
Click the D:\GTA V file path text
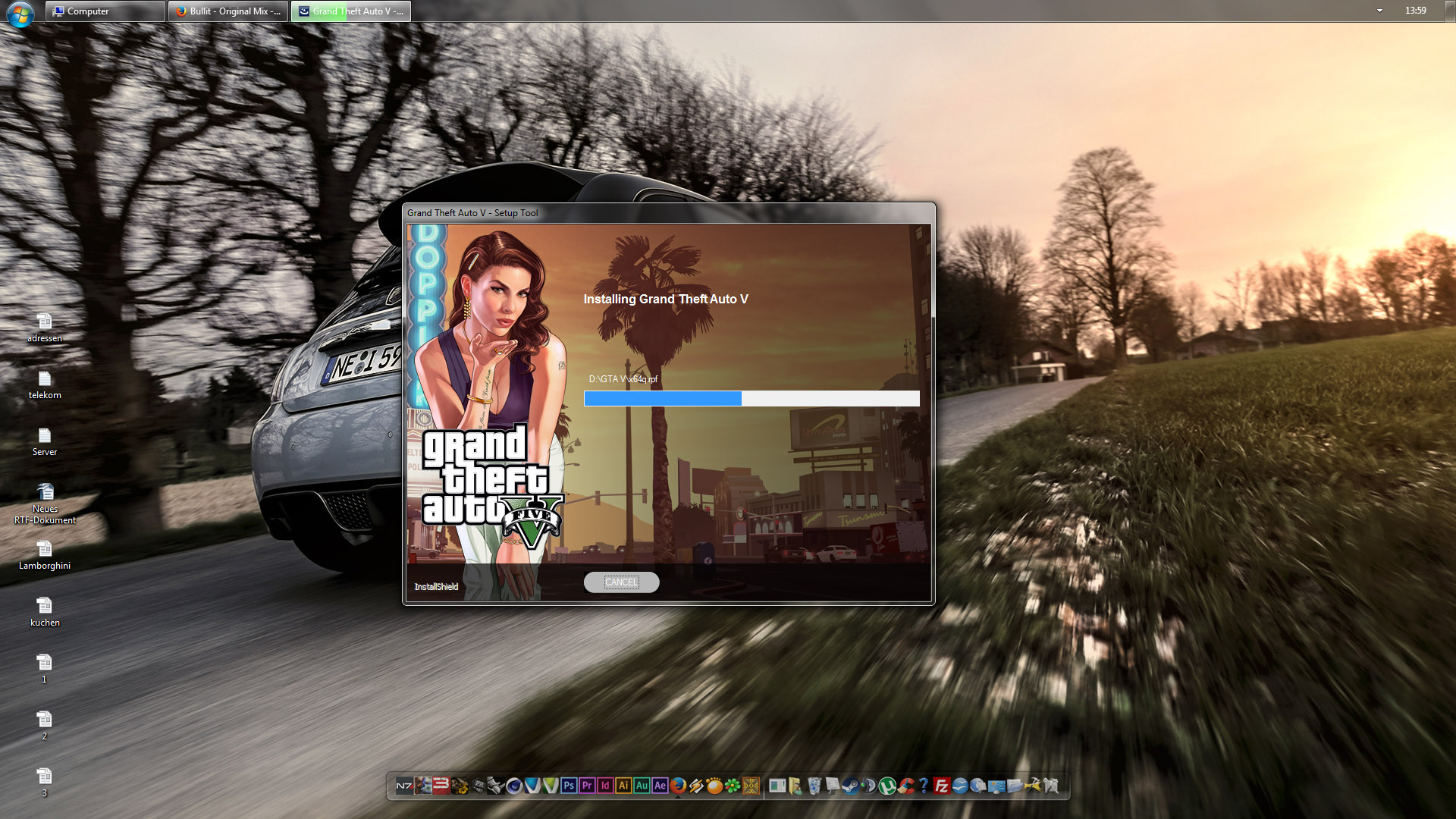pos(623,379)
